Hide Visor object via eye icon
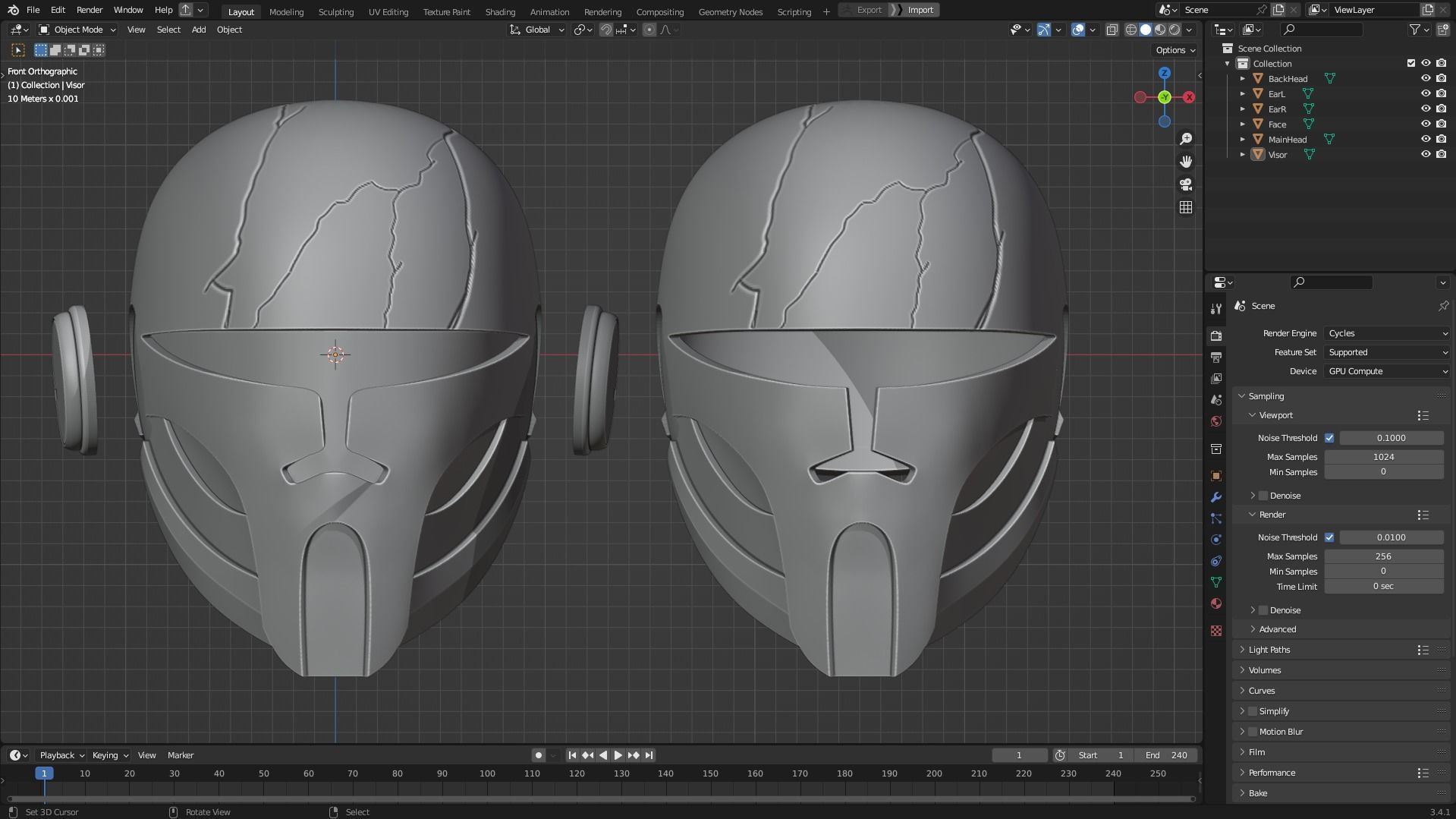This screenshot has height=819, width=1456. [1426, 154]
